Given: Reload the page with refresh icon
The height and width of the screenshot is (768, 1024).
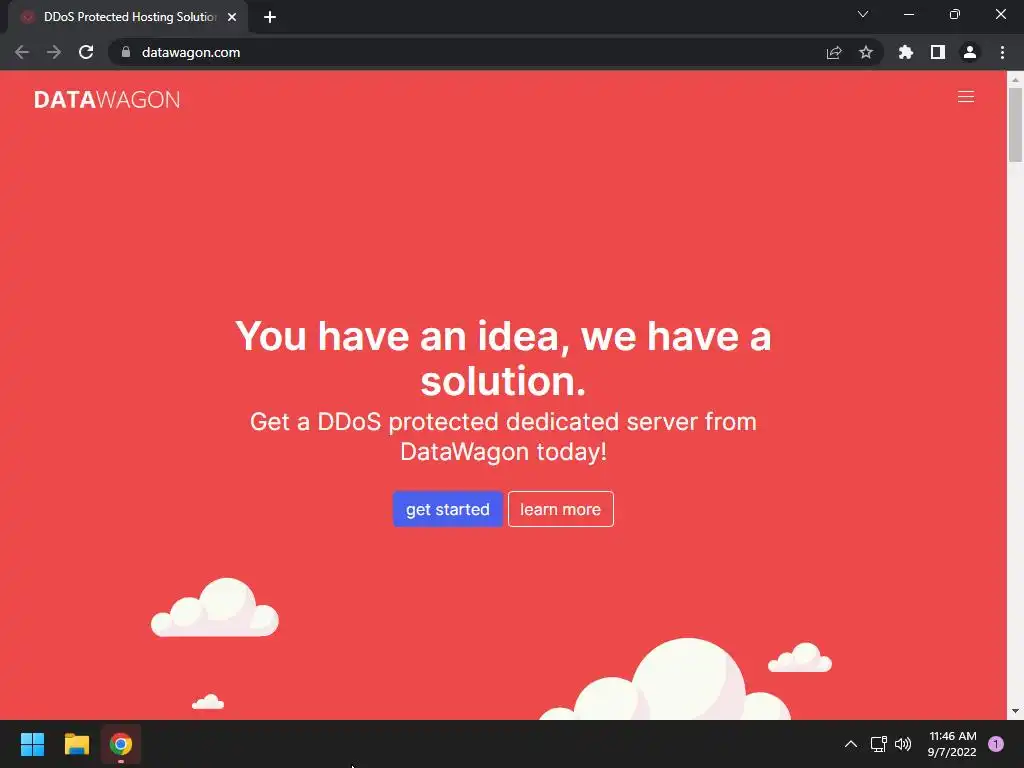Looking at the screenshot, I should click(x=86, y=52).
